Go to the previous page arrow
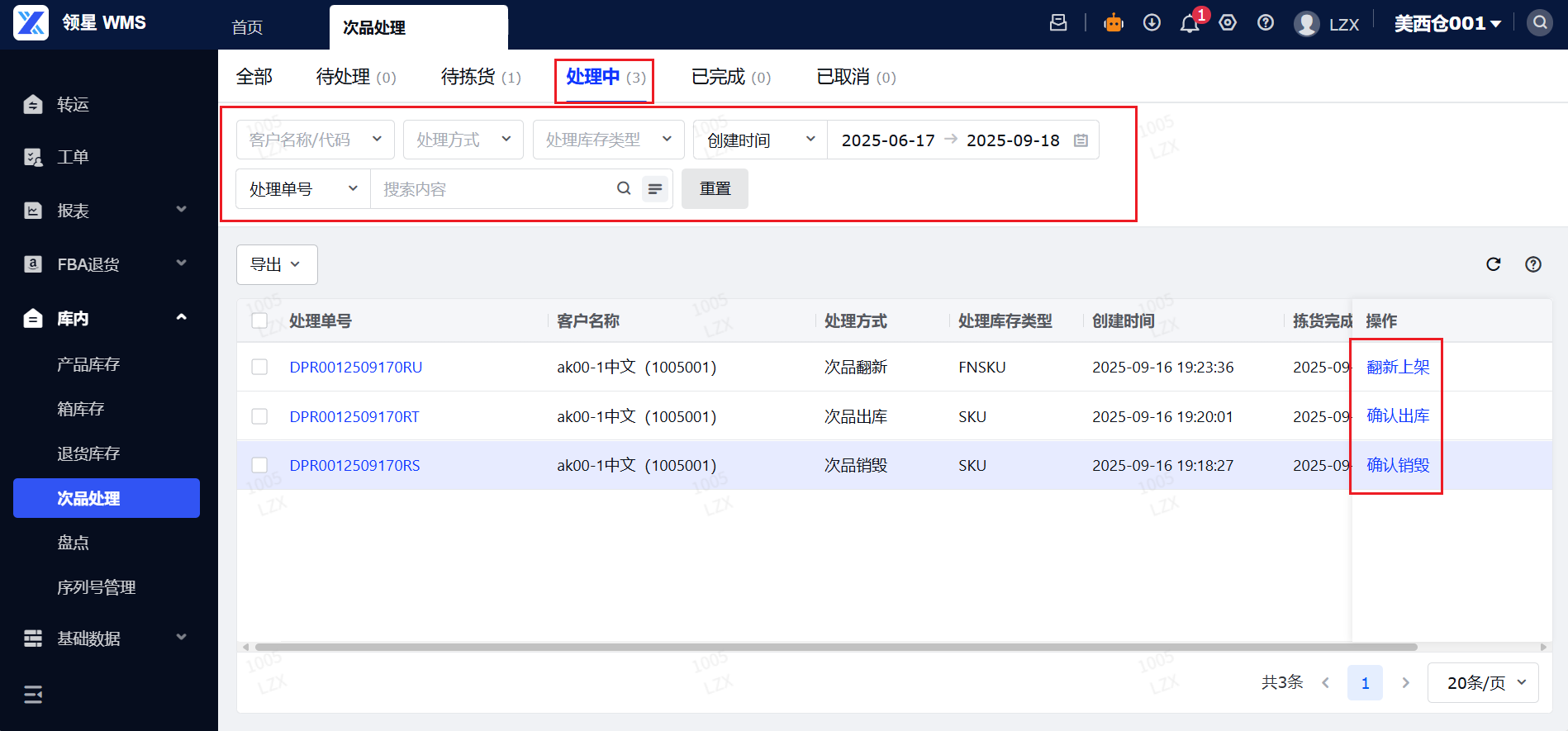1568x731 pixels. [1326, 683]
